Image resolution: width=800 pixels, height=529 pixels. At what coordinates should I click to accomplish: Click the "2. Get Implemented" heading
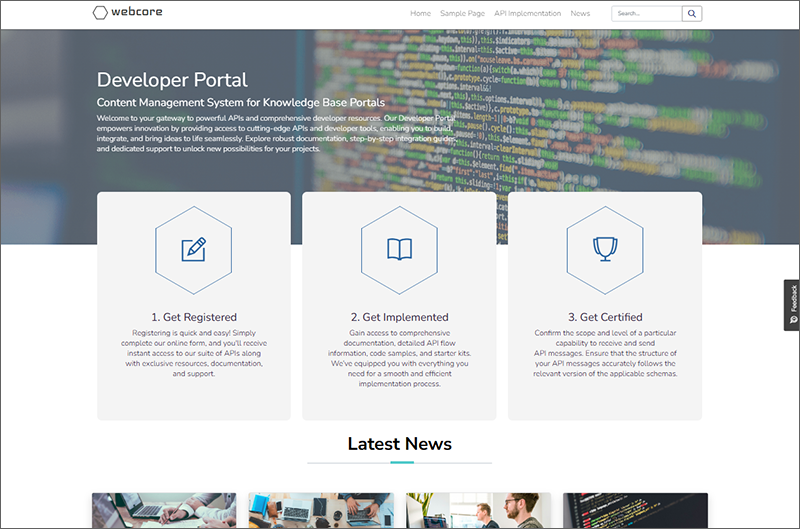click(399, 317)
